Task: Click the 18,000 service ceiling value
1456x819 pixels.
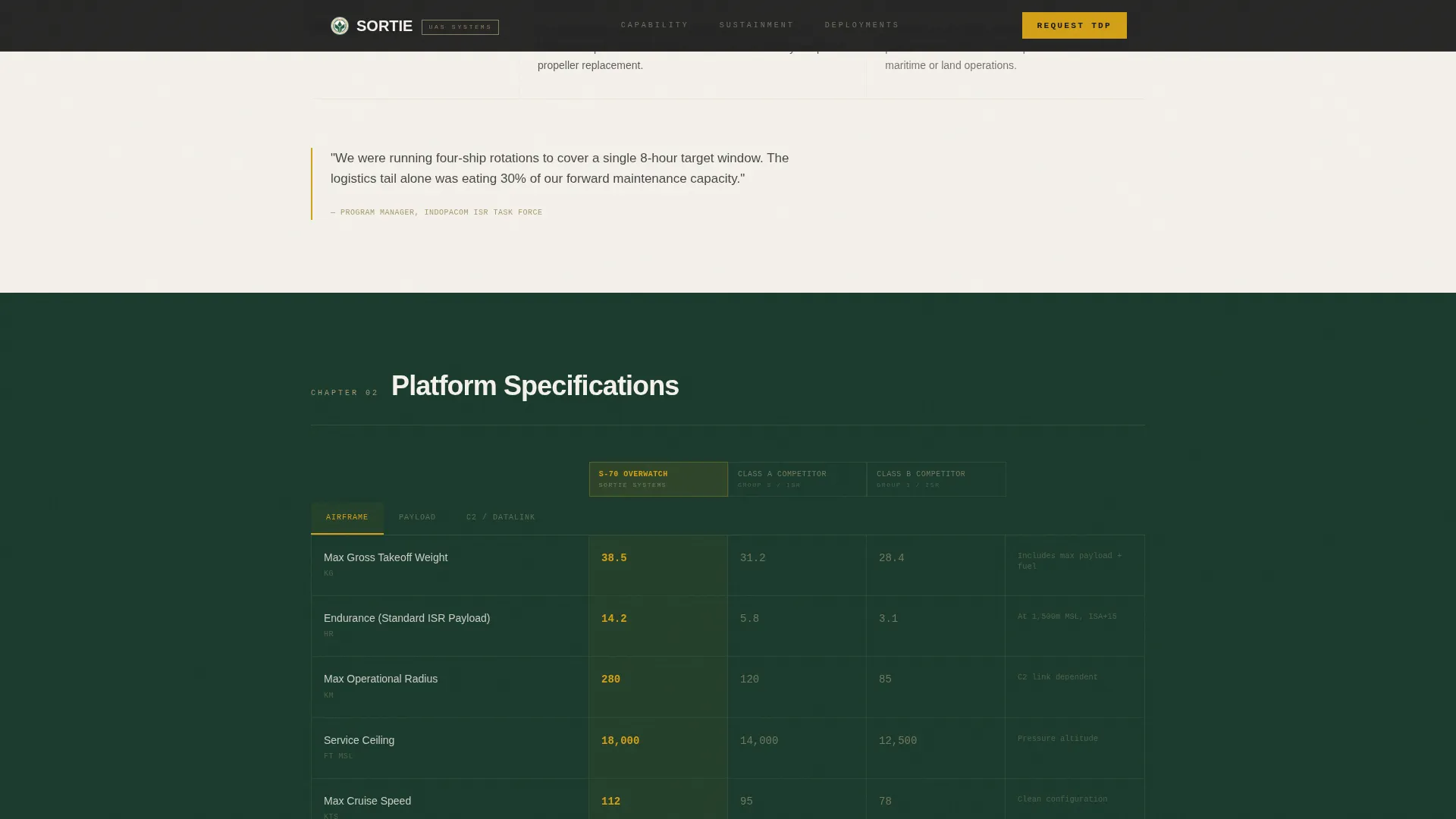Action: 620,741
